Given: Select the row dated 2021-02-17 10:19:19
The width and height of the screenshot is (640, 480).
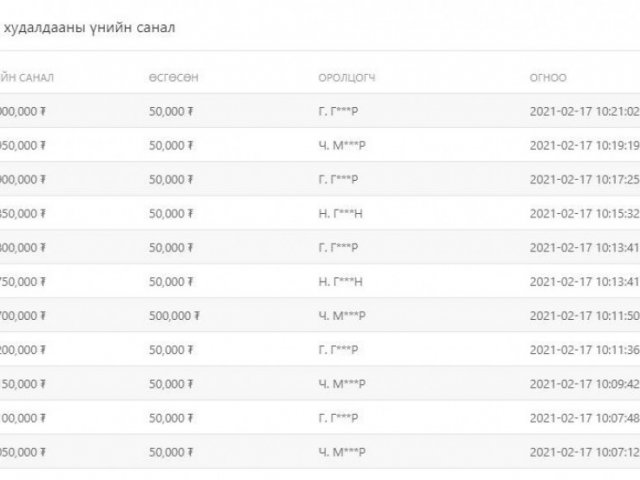Looking at the screenshot, I should coord(320,145).
